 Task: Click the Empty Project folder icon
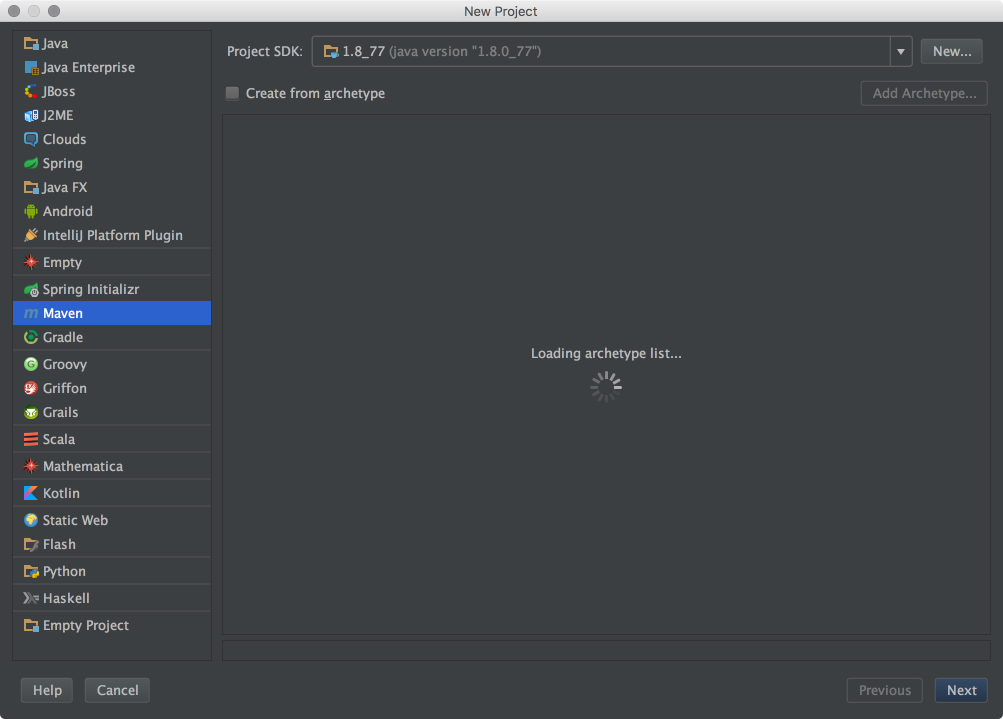pos(31,626)
